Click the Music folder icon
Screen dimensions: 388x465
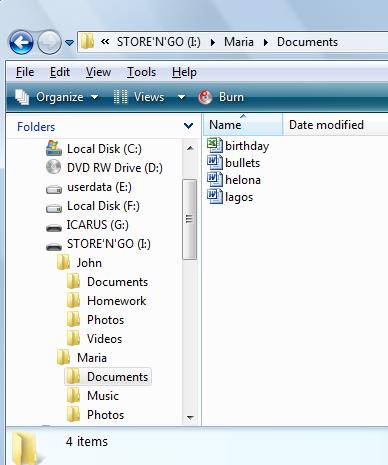point(73,395)
